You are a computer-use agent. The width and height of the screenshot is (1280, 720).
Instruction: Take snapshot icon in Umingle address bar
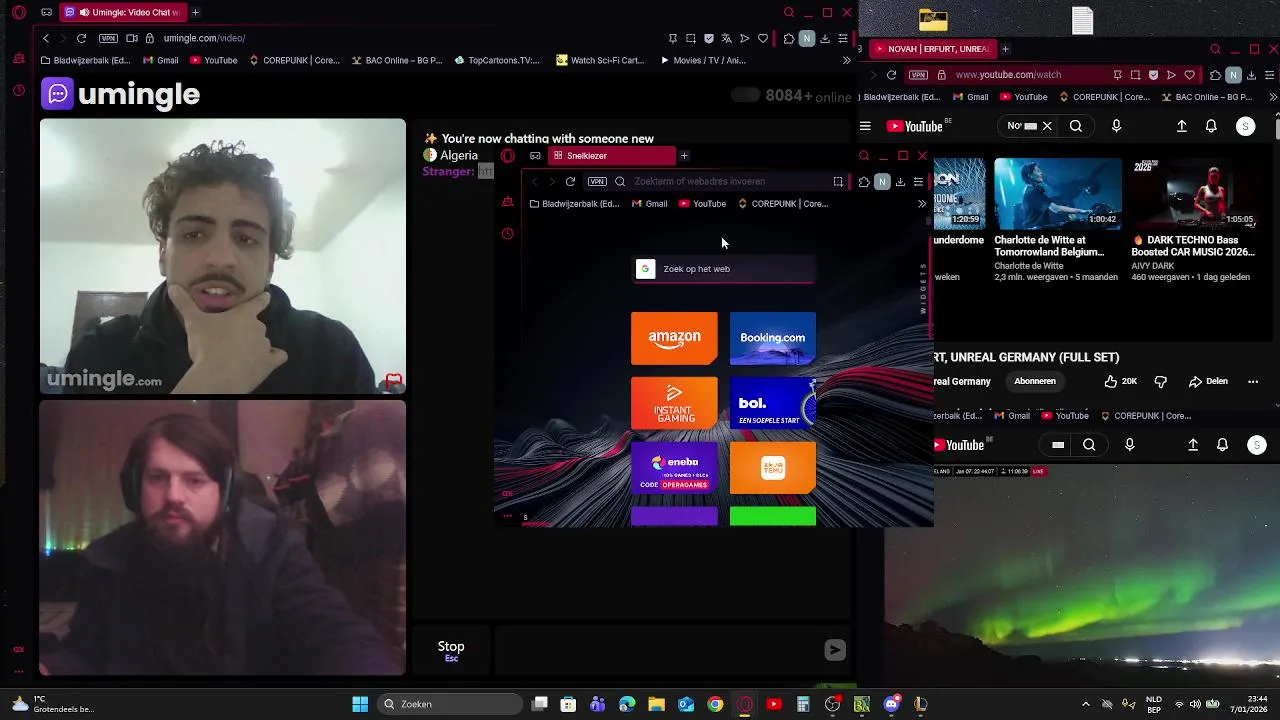click(691, 38)
